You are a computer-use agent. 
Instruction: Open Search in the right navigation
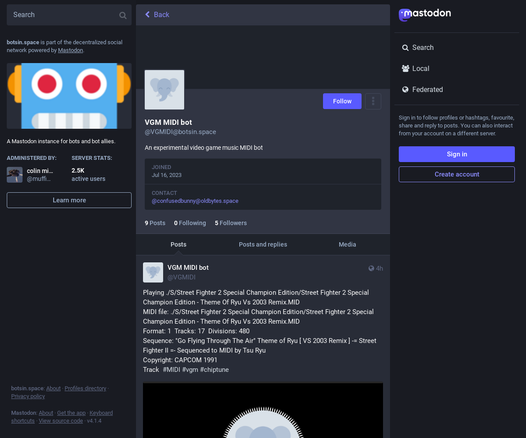(418, 48)
